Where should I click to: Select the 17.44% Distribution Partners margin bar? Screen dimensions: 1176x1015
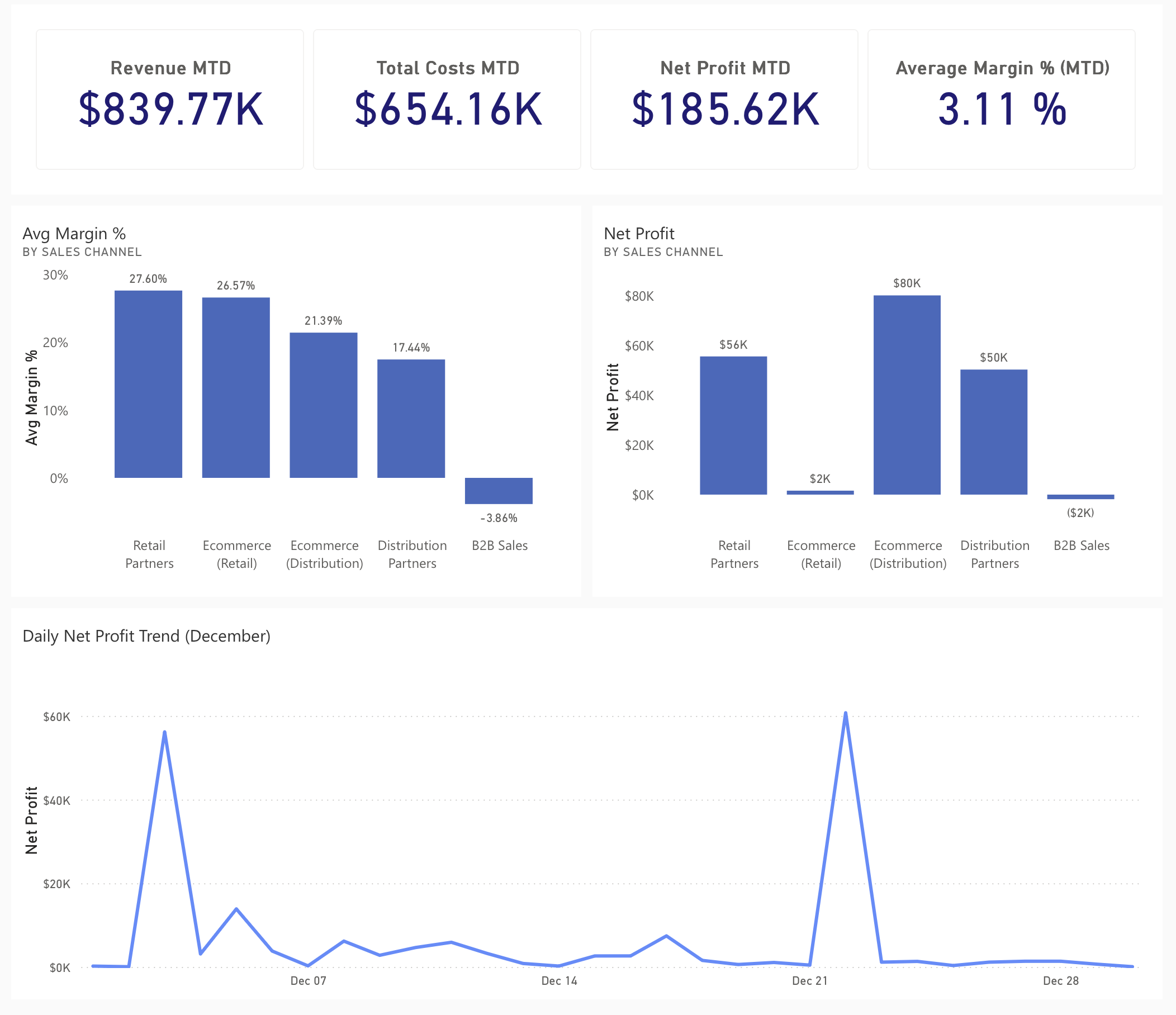(x=411, y=419)
